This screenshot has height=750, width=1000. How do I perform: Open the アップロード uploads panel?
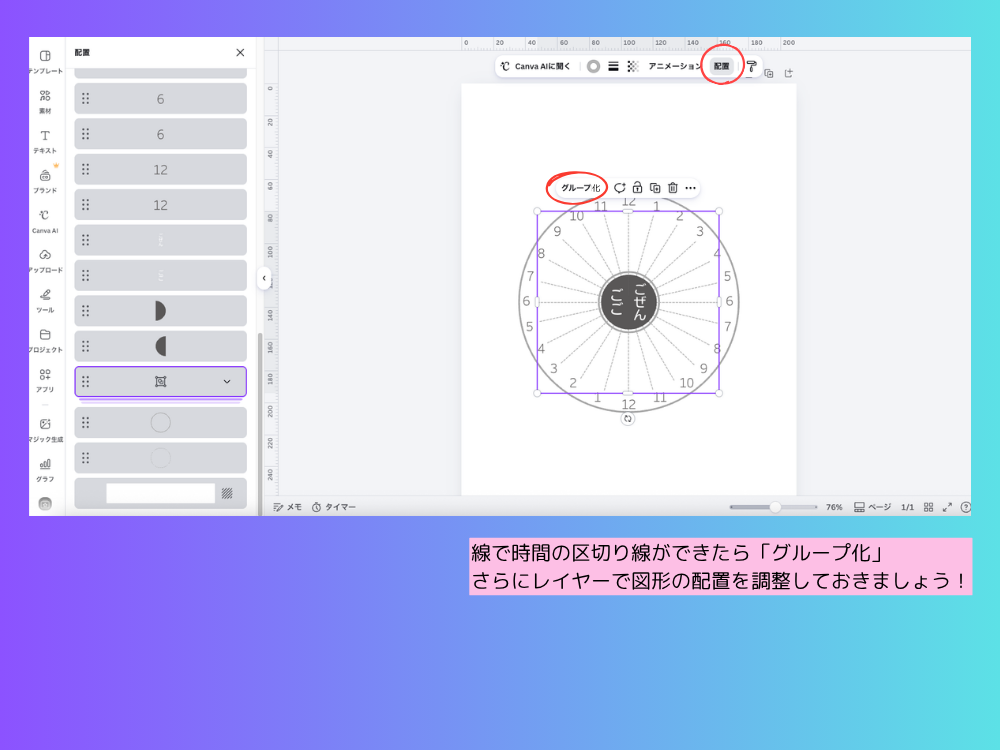pos(45,260)
